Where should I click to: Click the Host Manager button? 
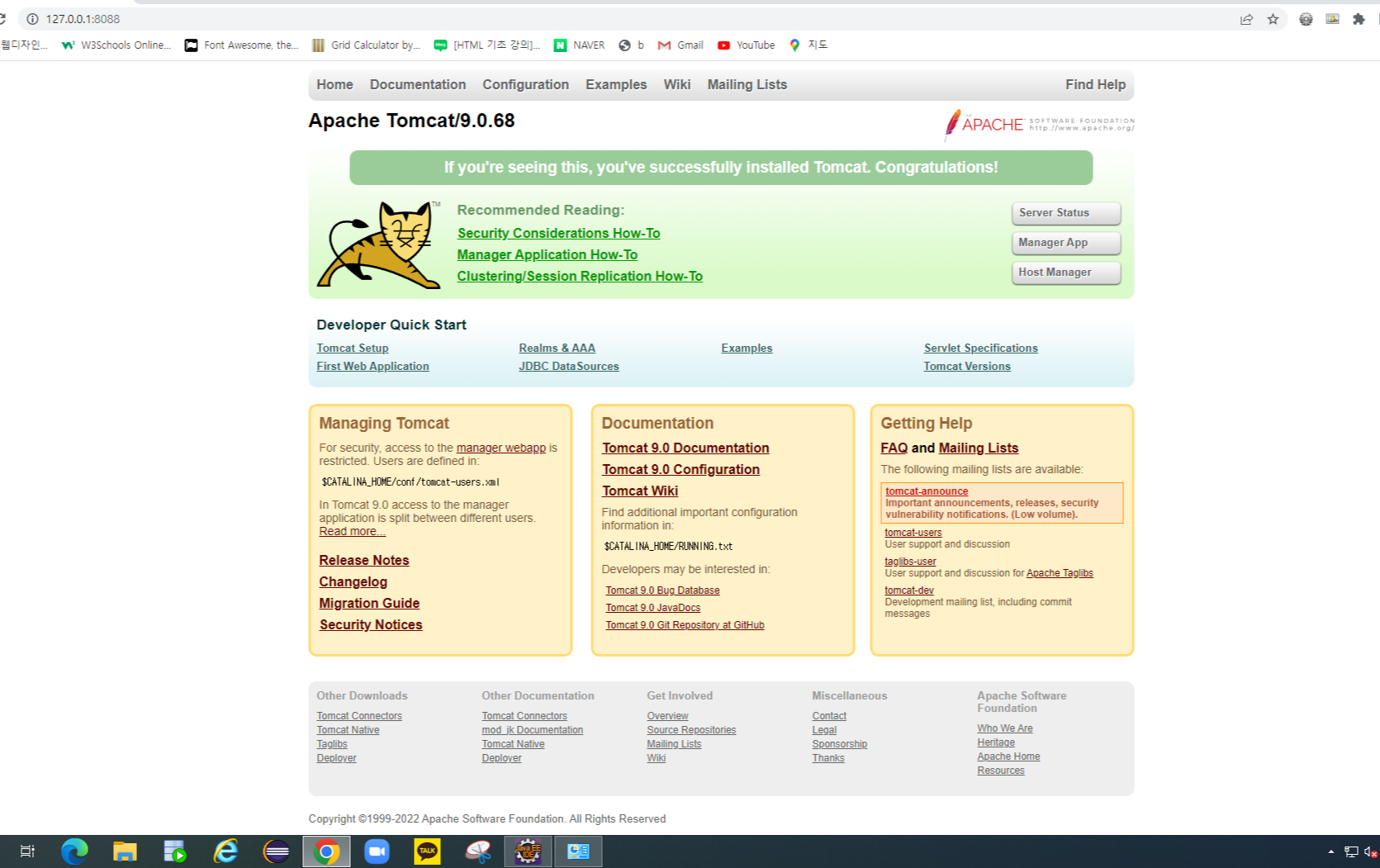[1066, 273]
